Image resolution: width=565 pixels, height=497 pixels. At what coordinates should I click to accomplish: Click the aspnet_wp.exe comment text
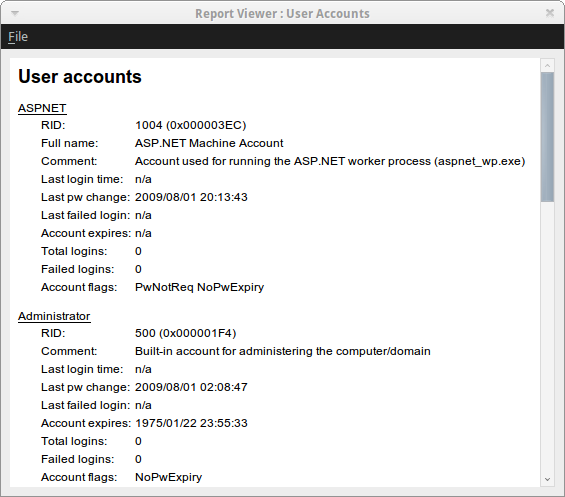coord(330,161)
